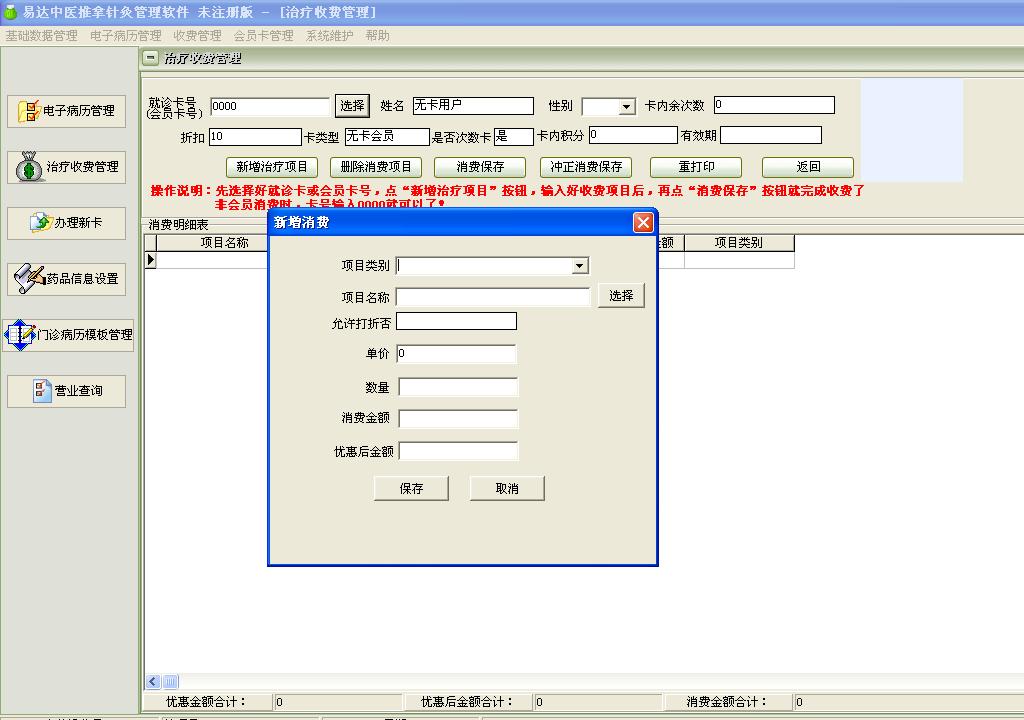The height and width of the screenshot is (720, 1024).
Task: Open the 帮助 menu
Action: point(377,36)
